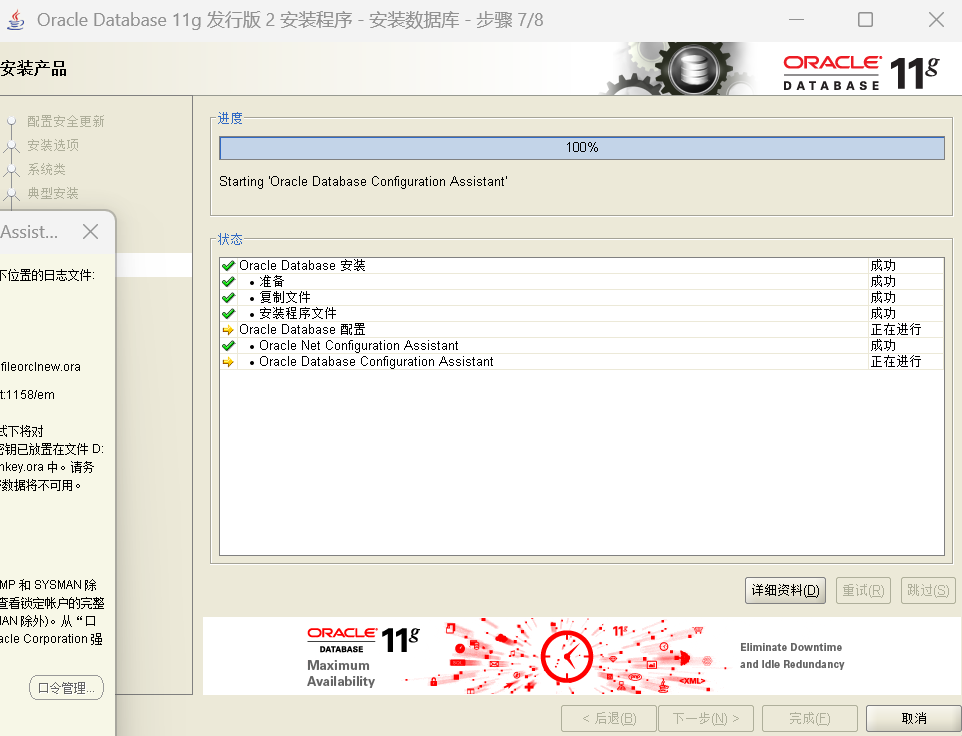Open 口令管理... password management button
Viewport: 962px width, 736px height.
click(66, 688)
